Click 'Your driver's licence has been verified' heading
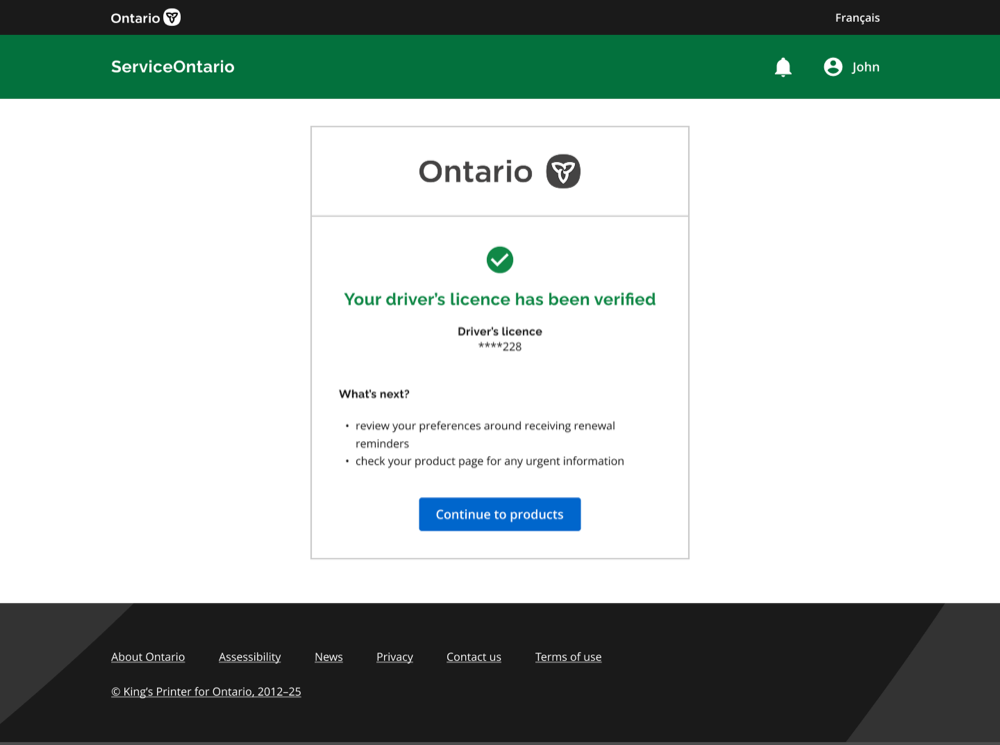 tap(499, 299)
